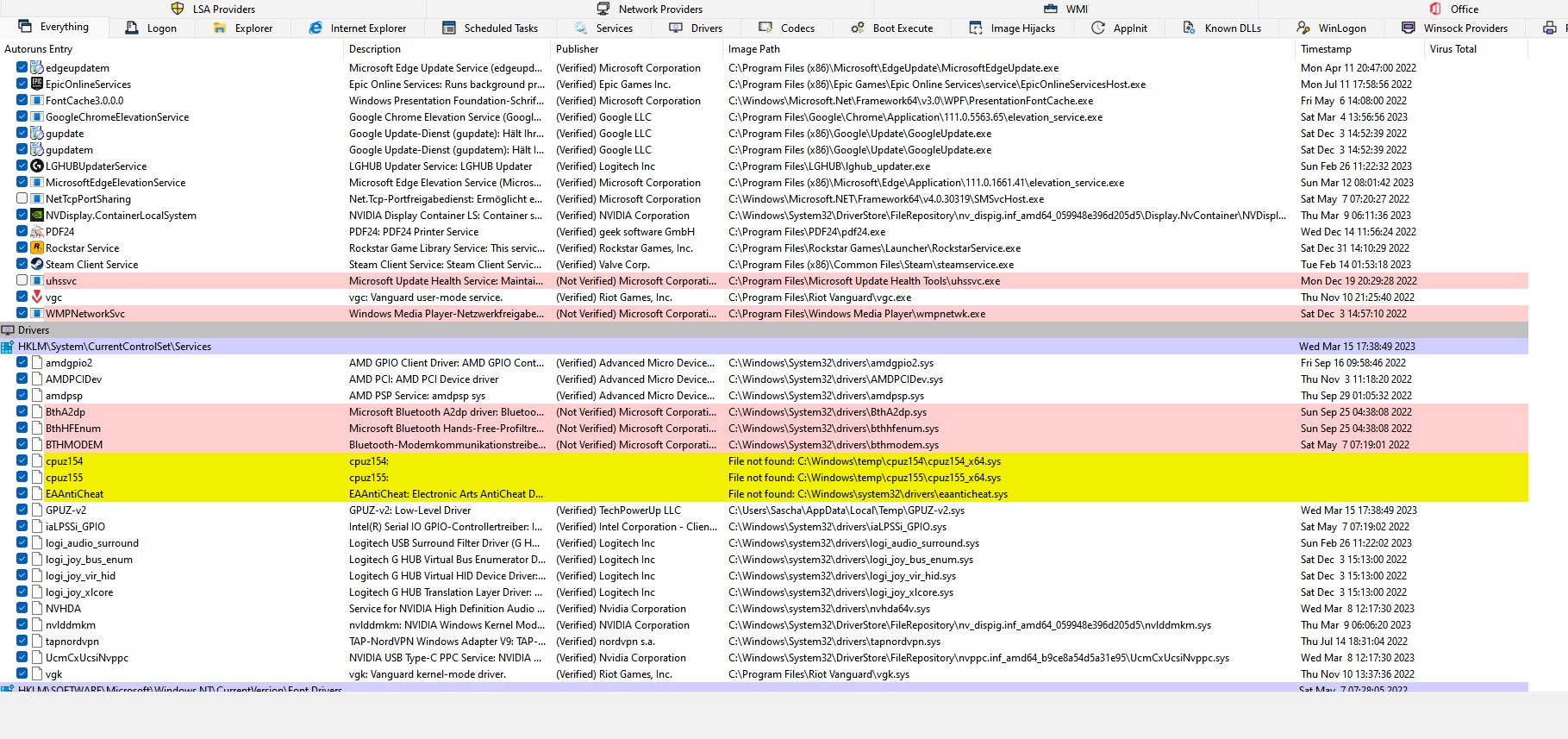1568x739 pixels.
Task: Click the GoogleChromeElevationService icon
Action: pos(37,116)
